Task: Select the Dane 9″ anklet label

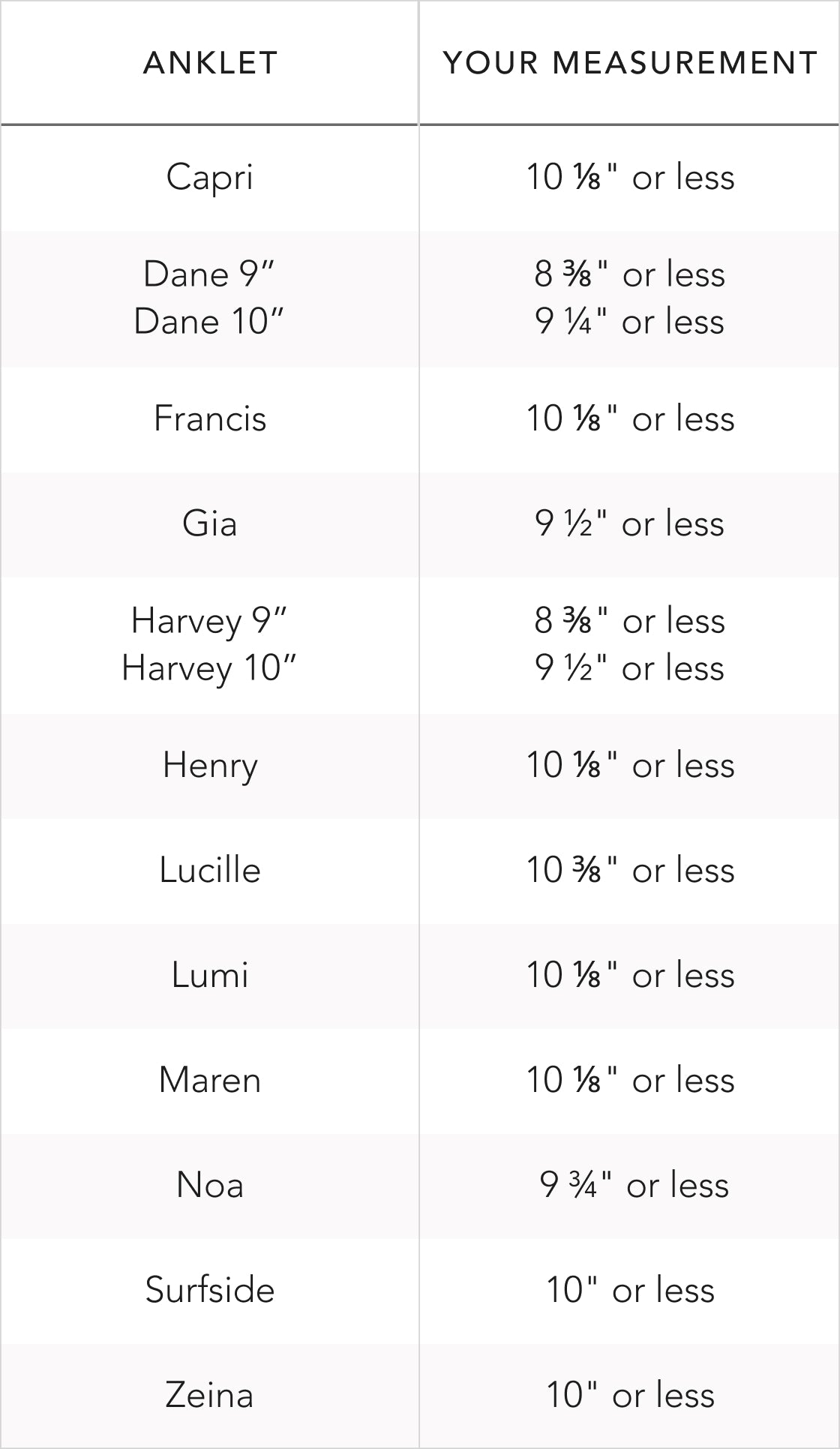Action: pos(210,274)
